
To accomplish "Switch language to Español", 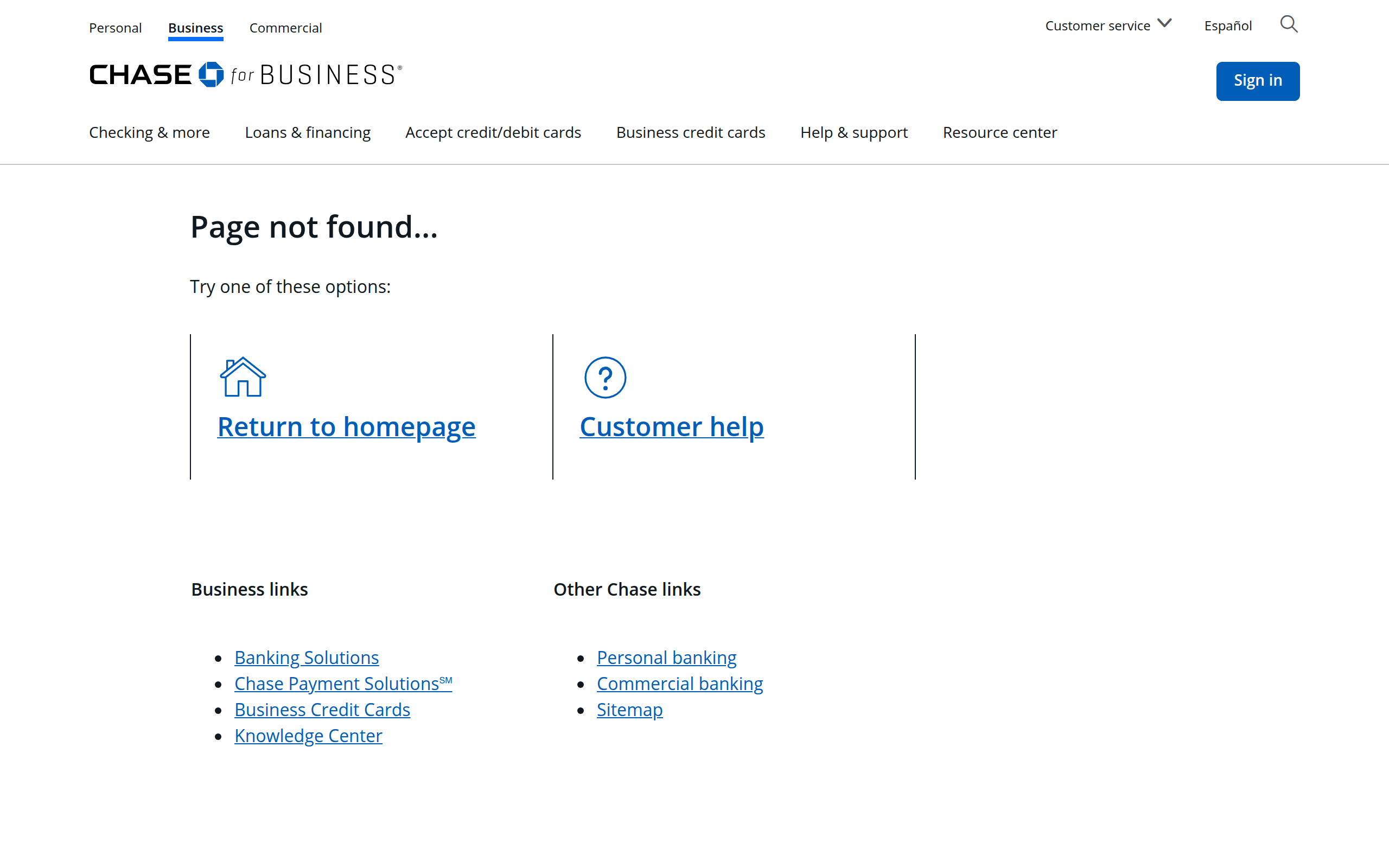I will click(1228, 26).
